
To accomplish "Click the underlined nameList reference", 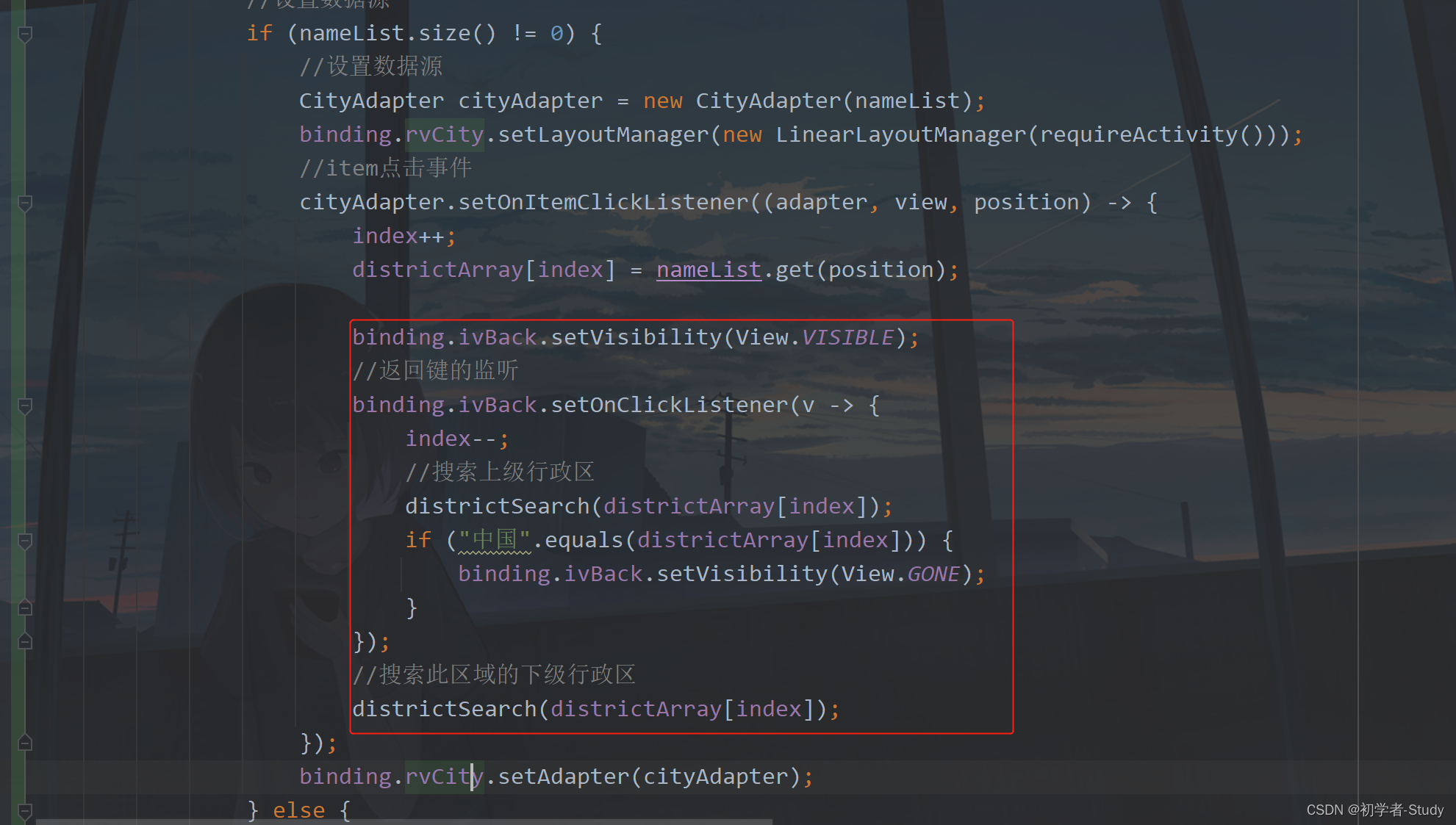I will click(708, 270).
